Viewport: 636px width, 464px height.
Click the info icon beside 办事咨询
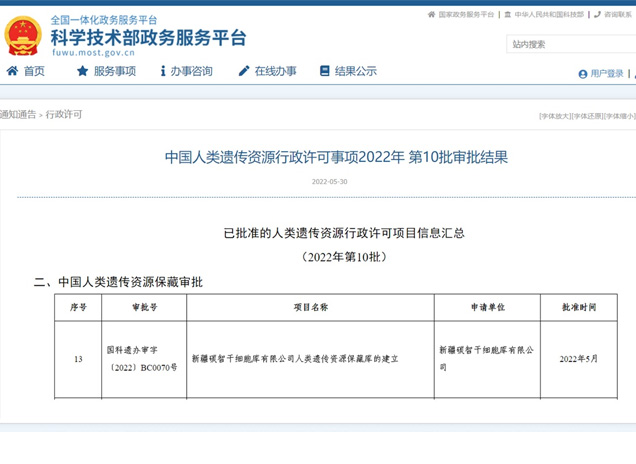(163, 71)
